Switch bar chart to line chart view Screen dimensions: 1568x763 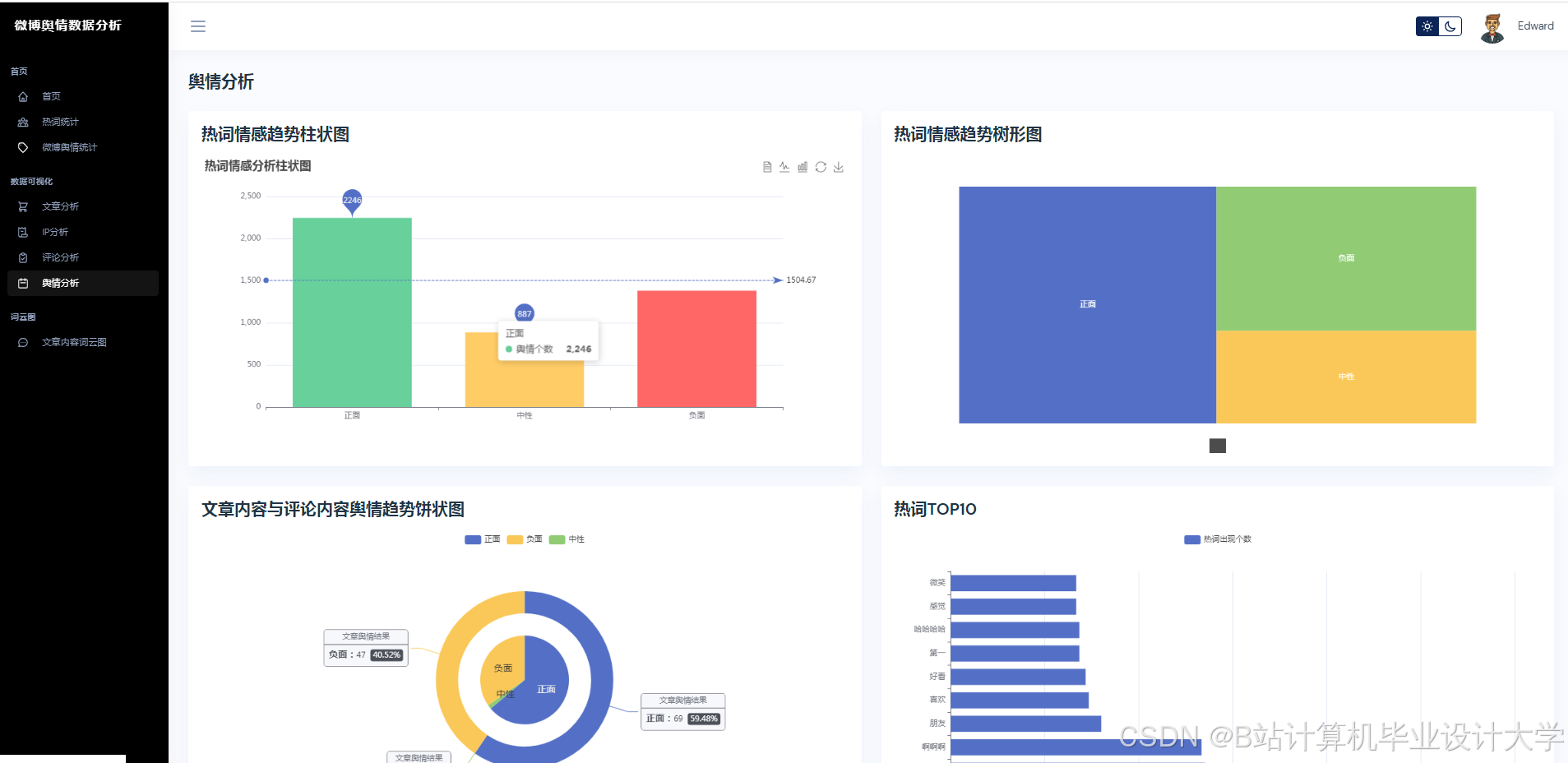click(x=784, y=167)
